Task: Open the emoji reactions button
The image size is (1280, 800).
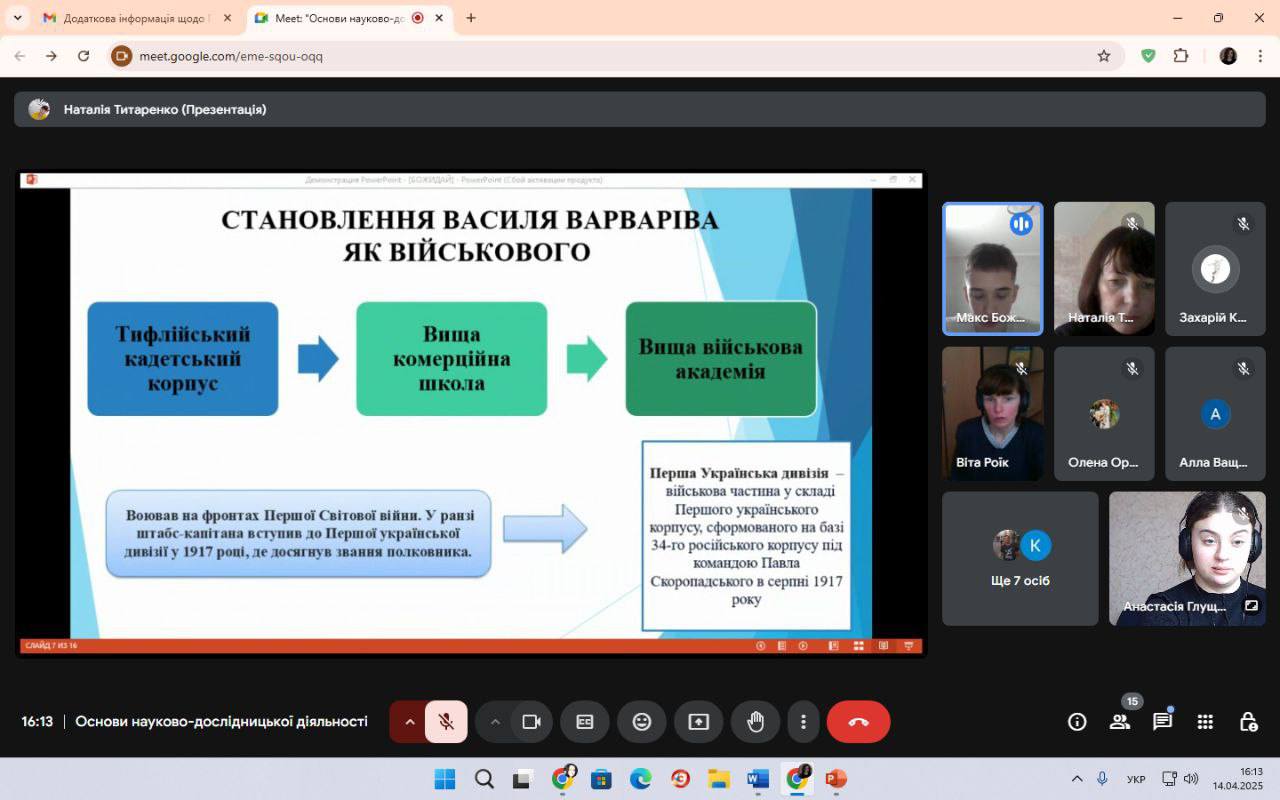Action: coord(642,722)
